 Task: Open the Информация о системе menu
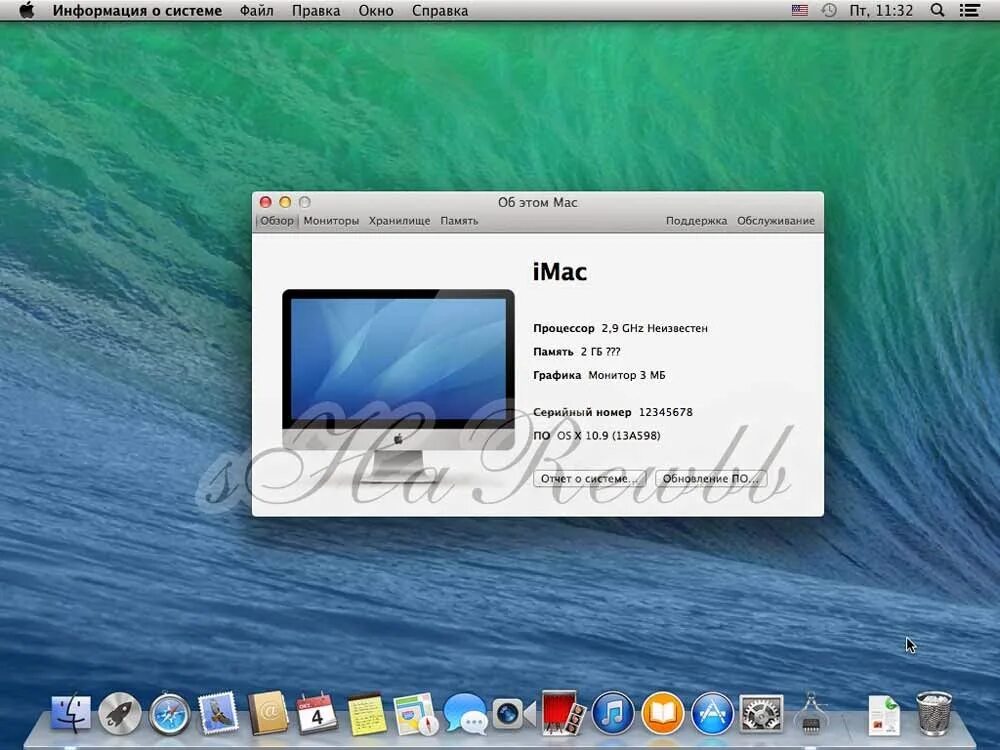click(x=137, y=11)
